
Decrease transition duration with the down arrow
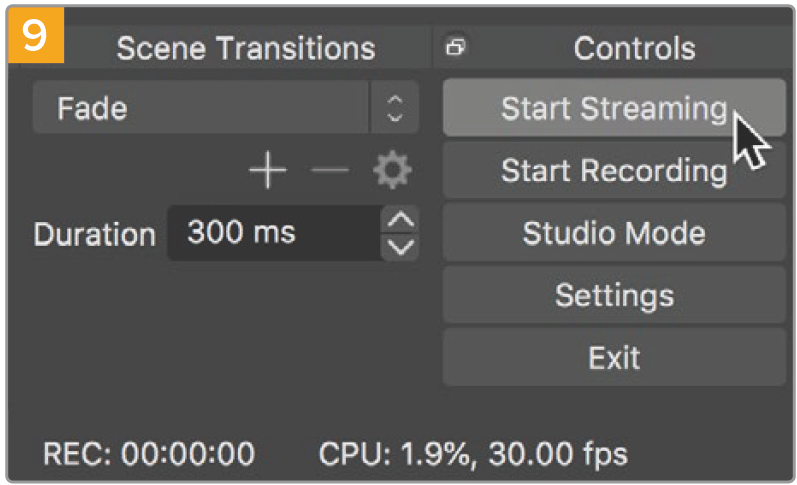[x=401, y=246]
